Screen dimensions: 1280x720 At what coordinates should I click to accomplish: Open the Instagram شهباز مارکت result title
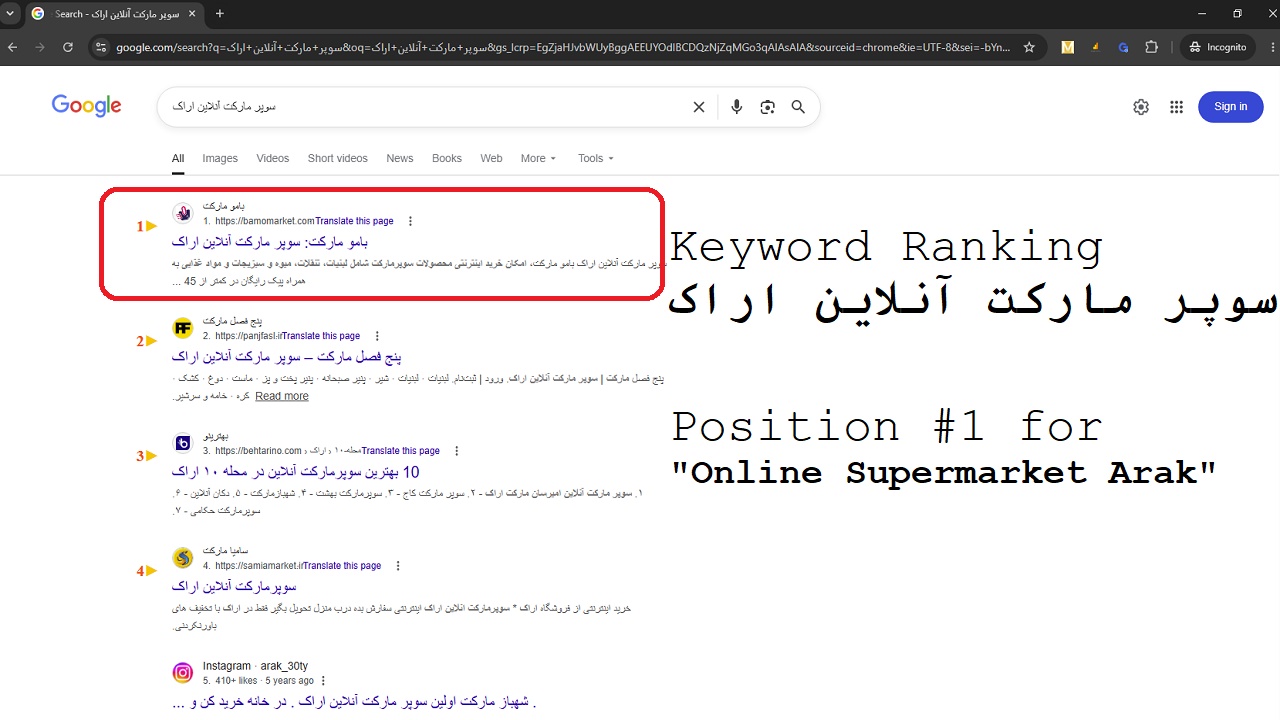pos(354,702)
